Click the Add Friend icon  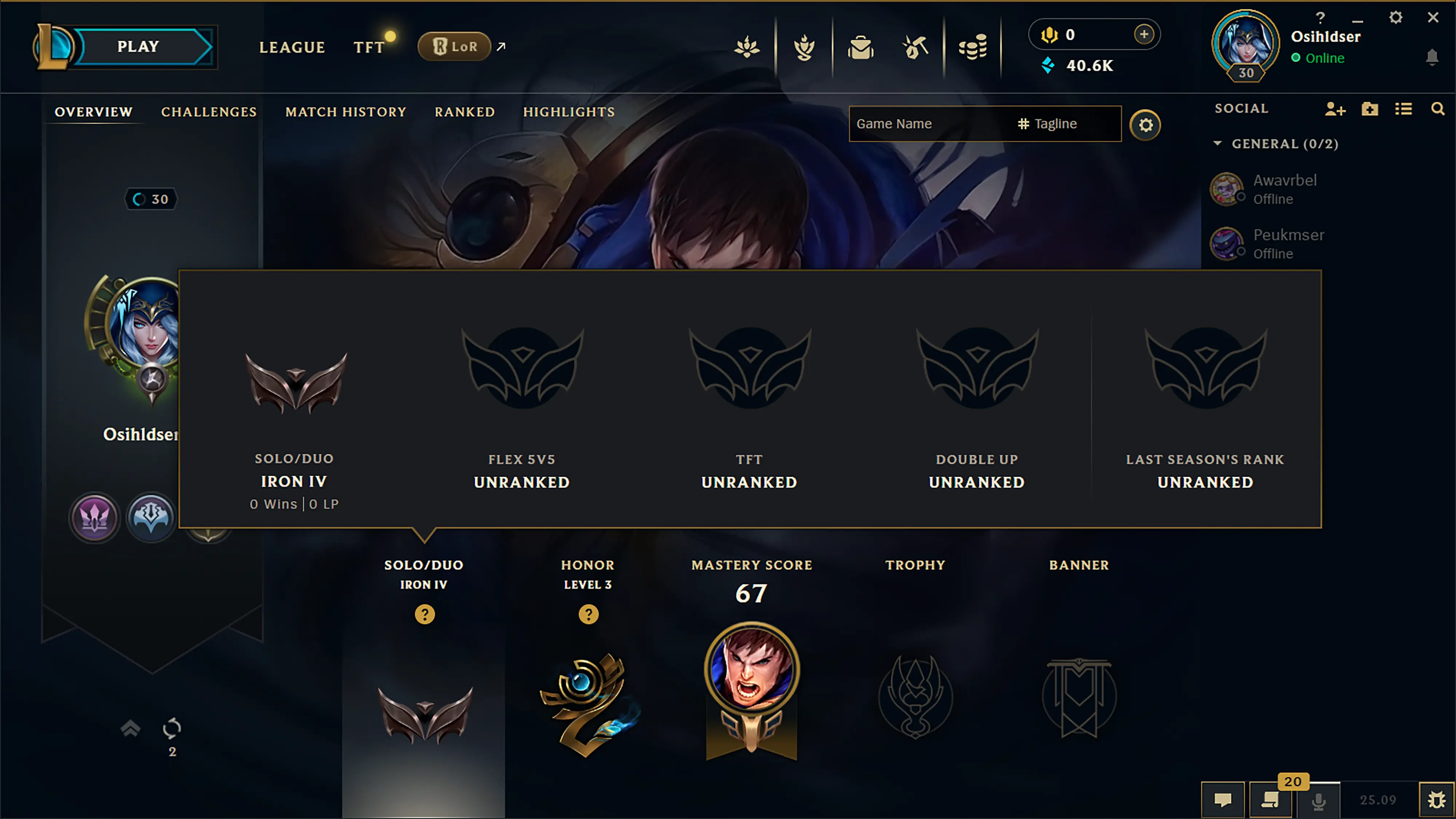click(1335, 108)
